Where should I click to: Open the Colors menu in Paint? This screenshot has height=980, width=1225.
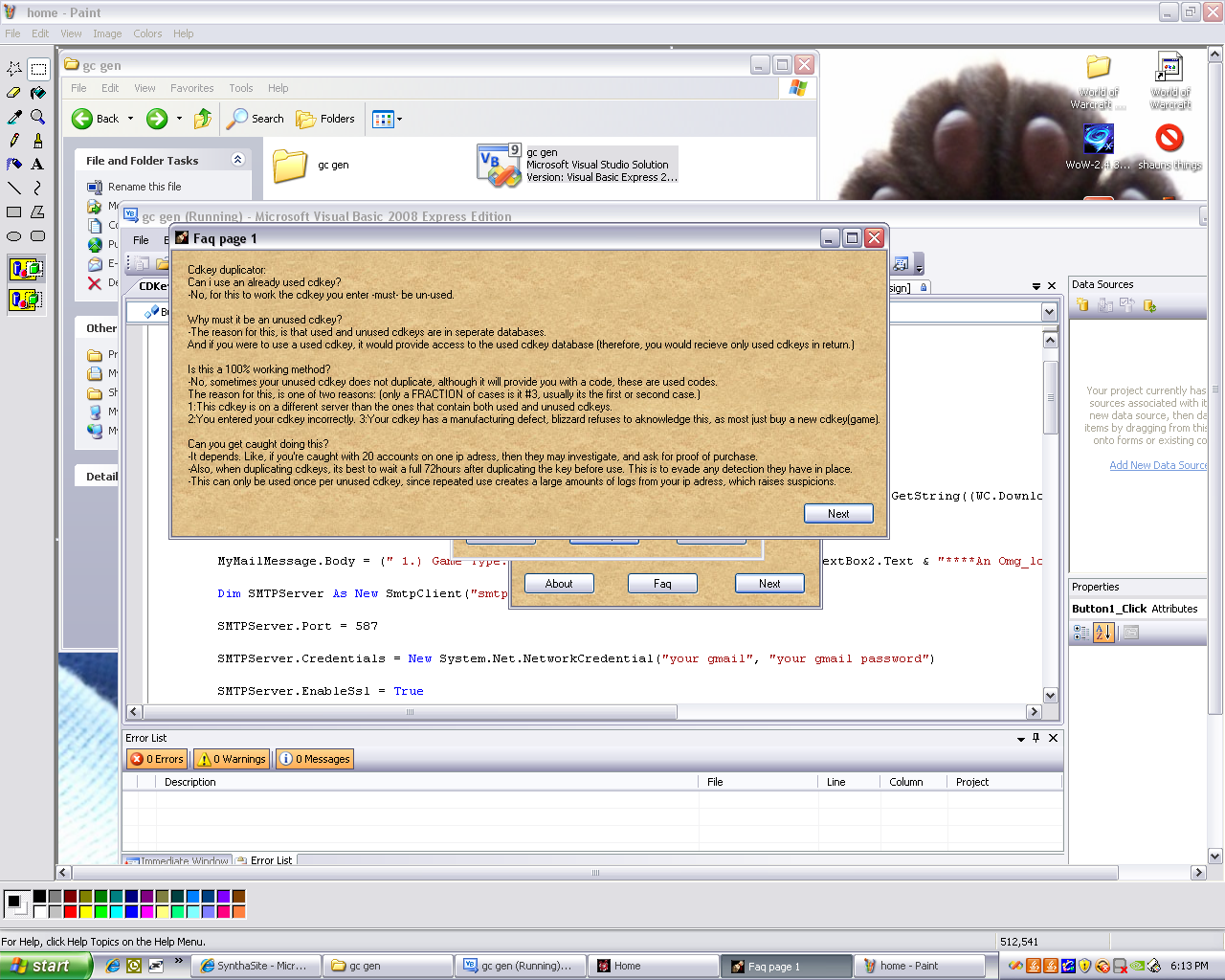point(147,33)
